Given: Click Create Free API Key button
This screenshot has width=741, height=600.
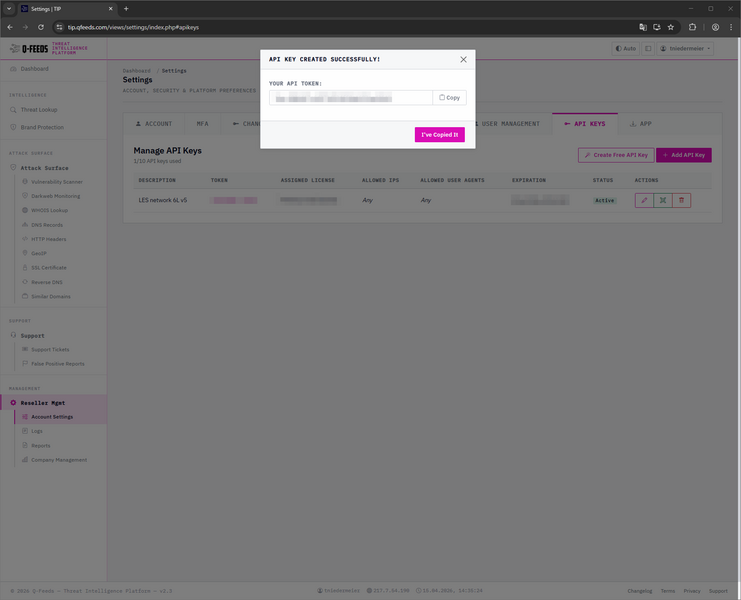Looking at the screenshot, I should [616, 155].
